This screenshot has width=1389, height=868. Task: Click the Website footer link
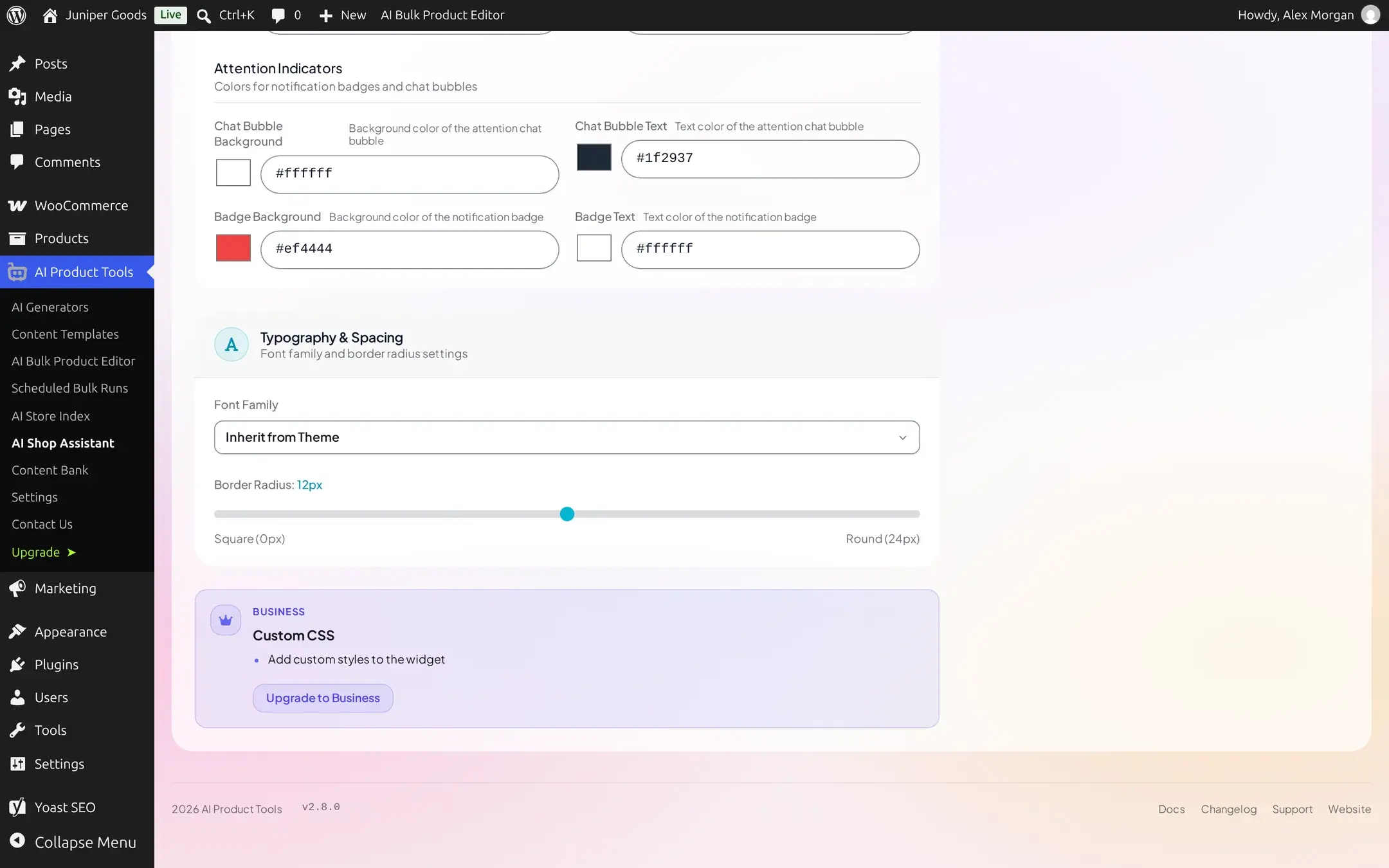point(1349,809)
